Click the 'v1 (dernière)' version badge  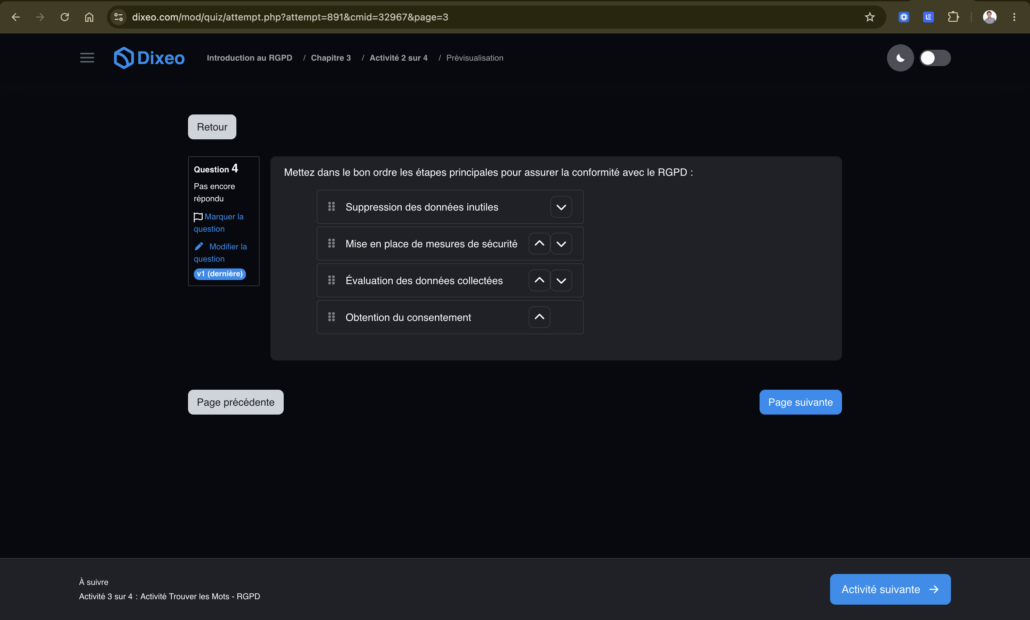click(219, 274)
